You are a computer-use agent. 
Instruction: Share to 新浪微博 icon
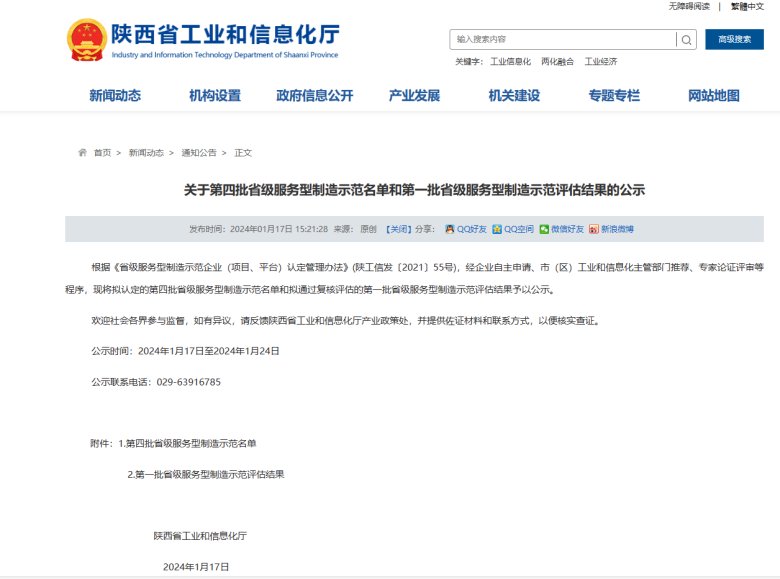pyautogui.click(x=594, y=229)
